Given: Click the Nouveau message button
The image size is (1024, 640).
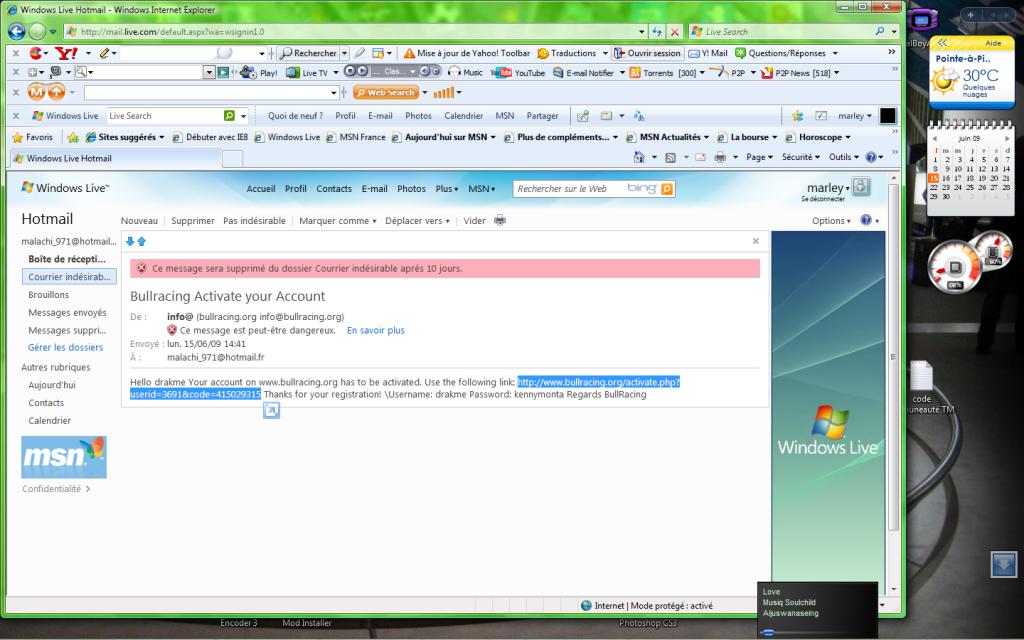Looking at the screenshot, I should [x=139, y=221].
